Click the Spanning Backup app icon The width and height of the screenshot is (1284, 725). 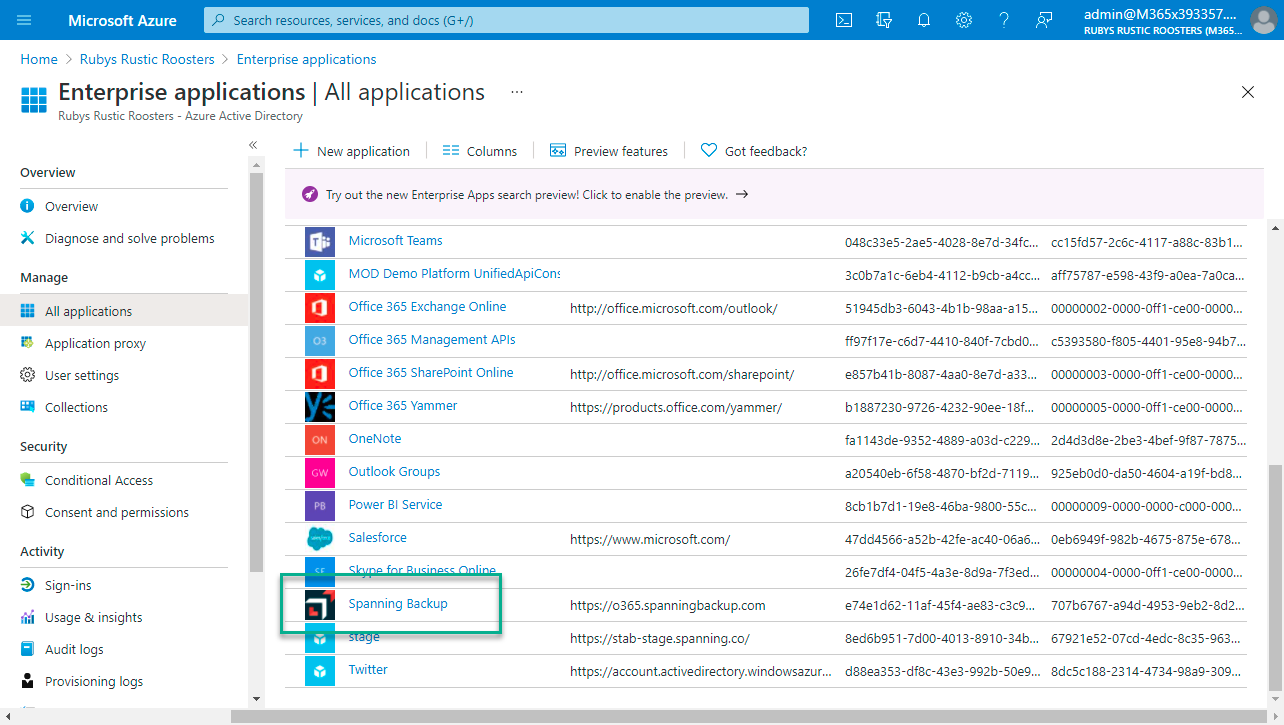(x=319, y=605)
